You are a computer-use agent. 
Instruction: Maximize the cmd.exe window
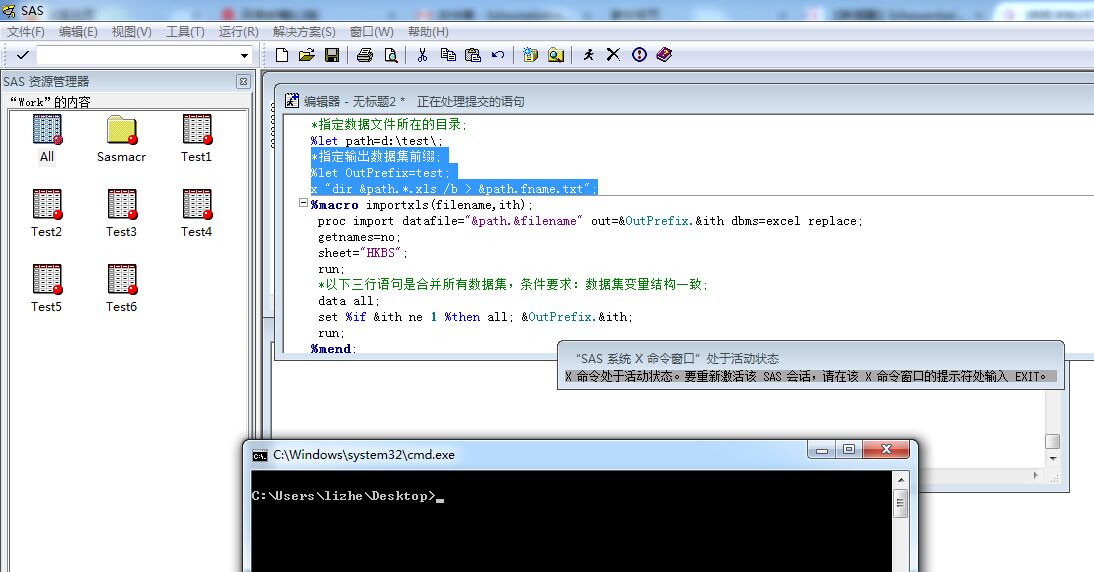coord(848,450)
